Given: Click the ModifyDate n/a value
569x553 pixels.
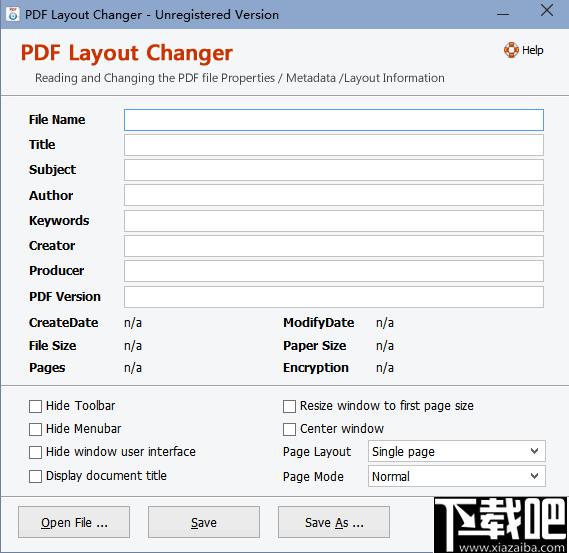Looking at the screenshot, I should (x=385, y=323).
